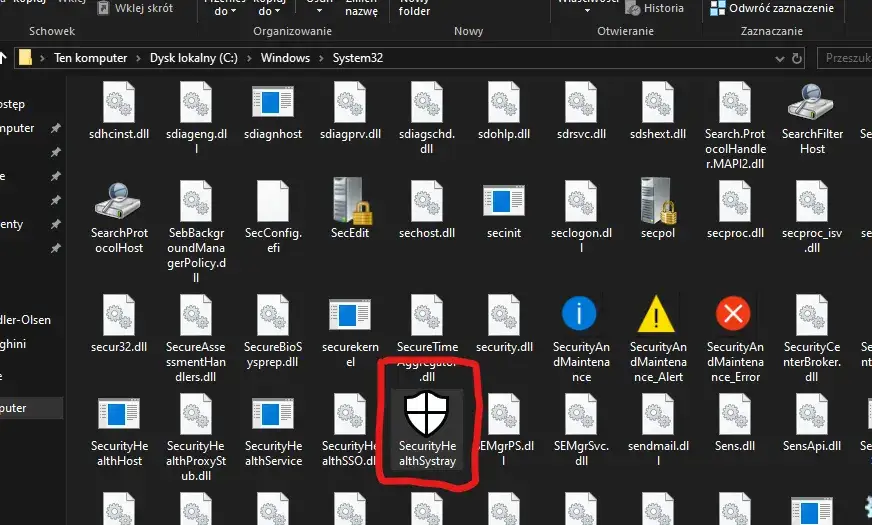Select SecEdit application with lock icon
Viewport: 872px width, 525px height.
[x=350, y=209]
